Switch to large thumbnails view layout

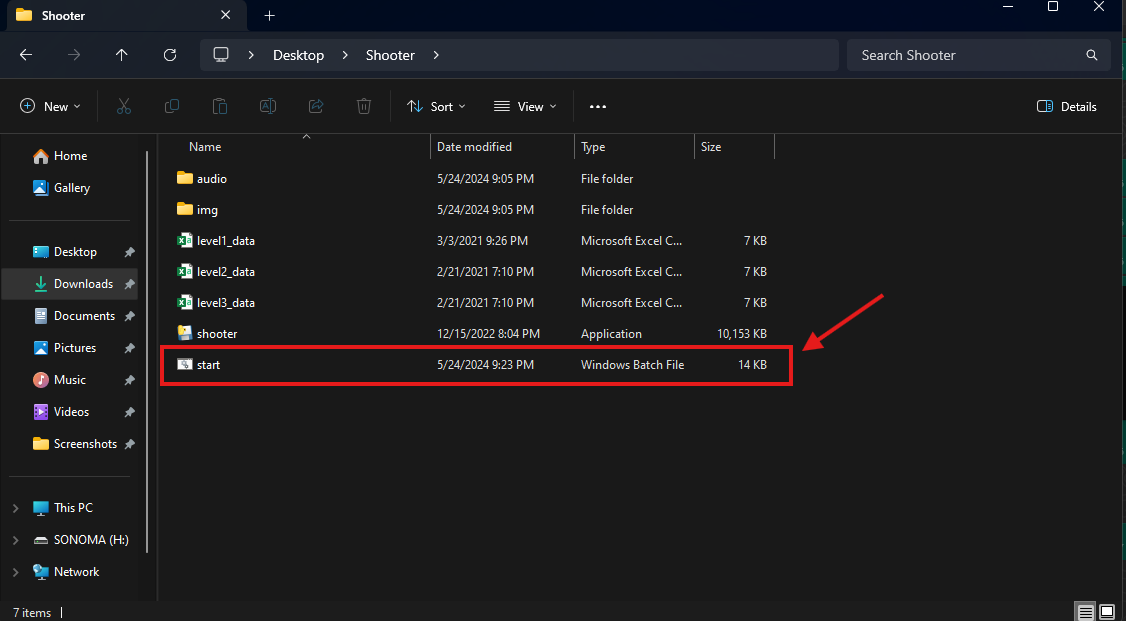coord(1107,611)
